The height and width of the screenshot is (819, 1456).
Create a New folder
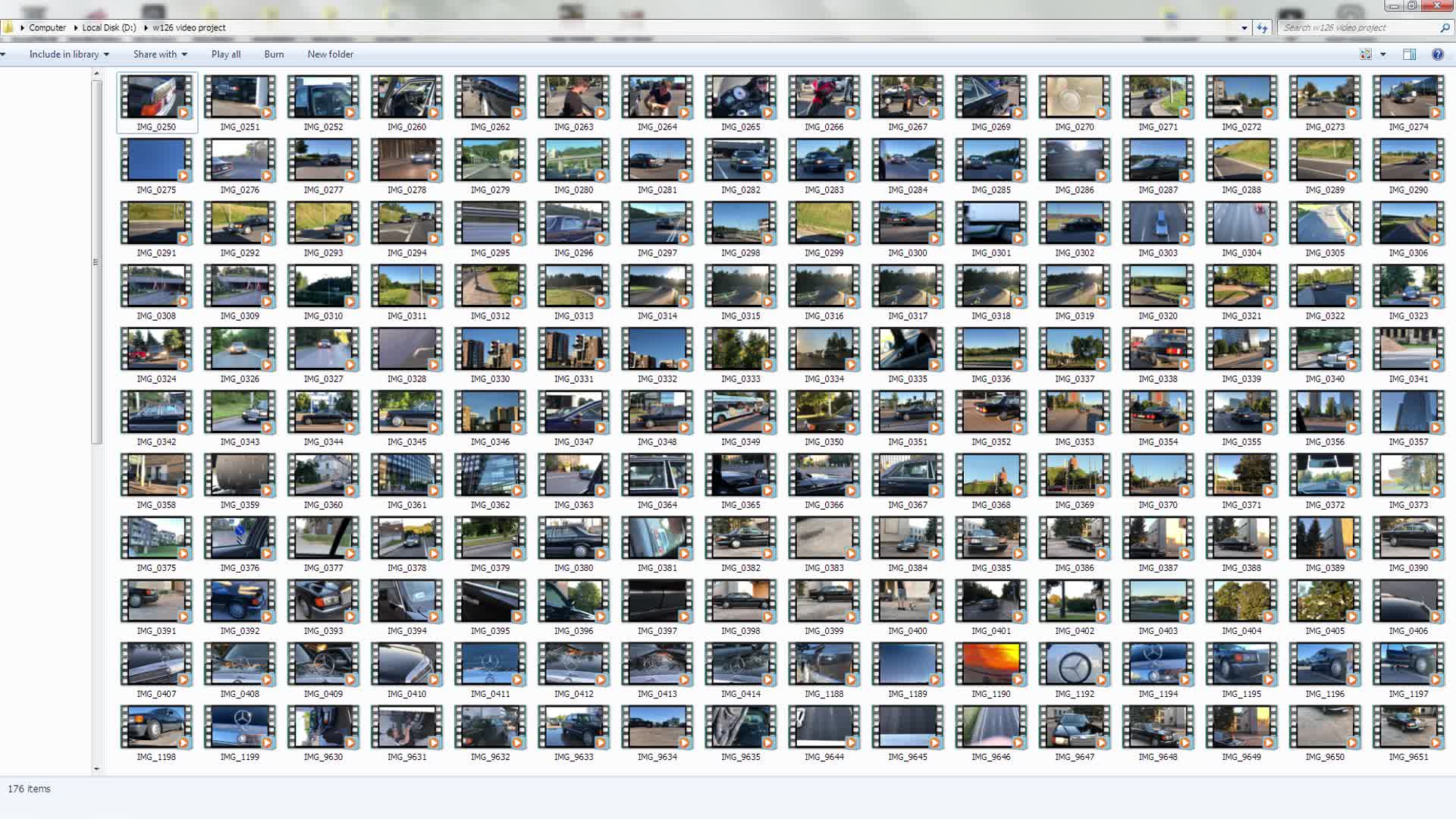coord(330,54)
